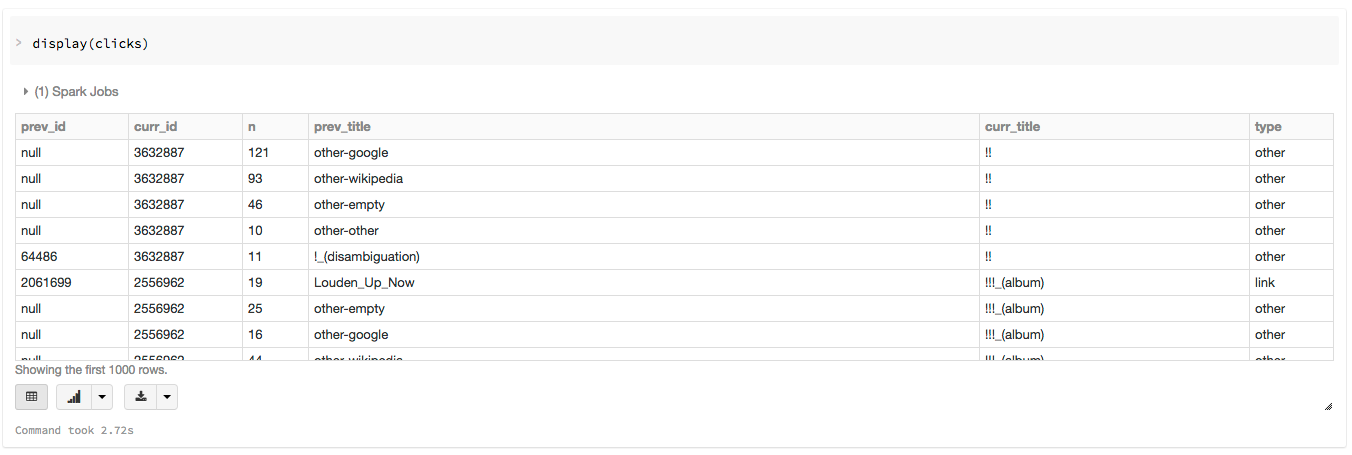Click the cell prompt arrow icon
The image size is (1352, 455).
pos(19,43)
